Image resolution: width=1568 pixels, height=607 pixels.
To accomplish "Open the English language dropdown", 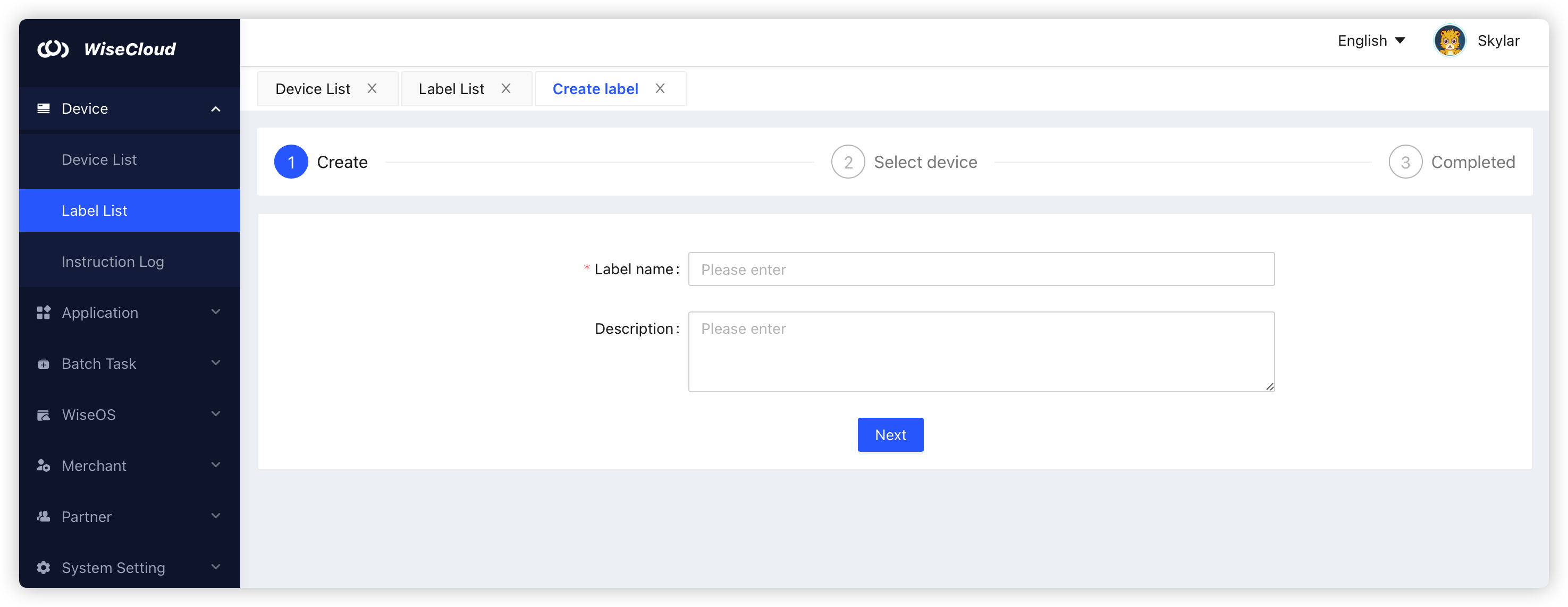I will 1371,40.
